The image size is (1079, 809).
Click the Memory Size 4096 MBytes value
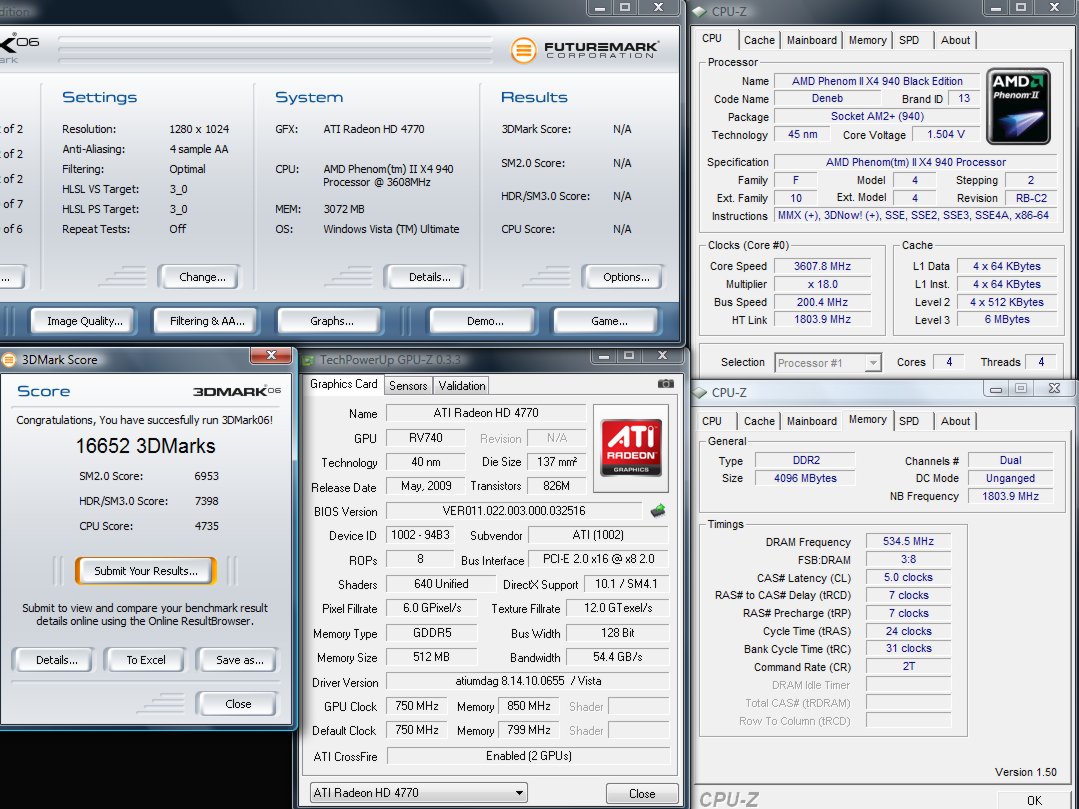(805, 478)
